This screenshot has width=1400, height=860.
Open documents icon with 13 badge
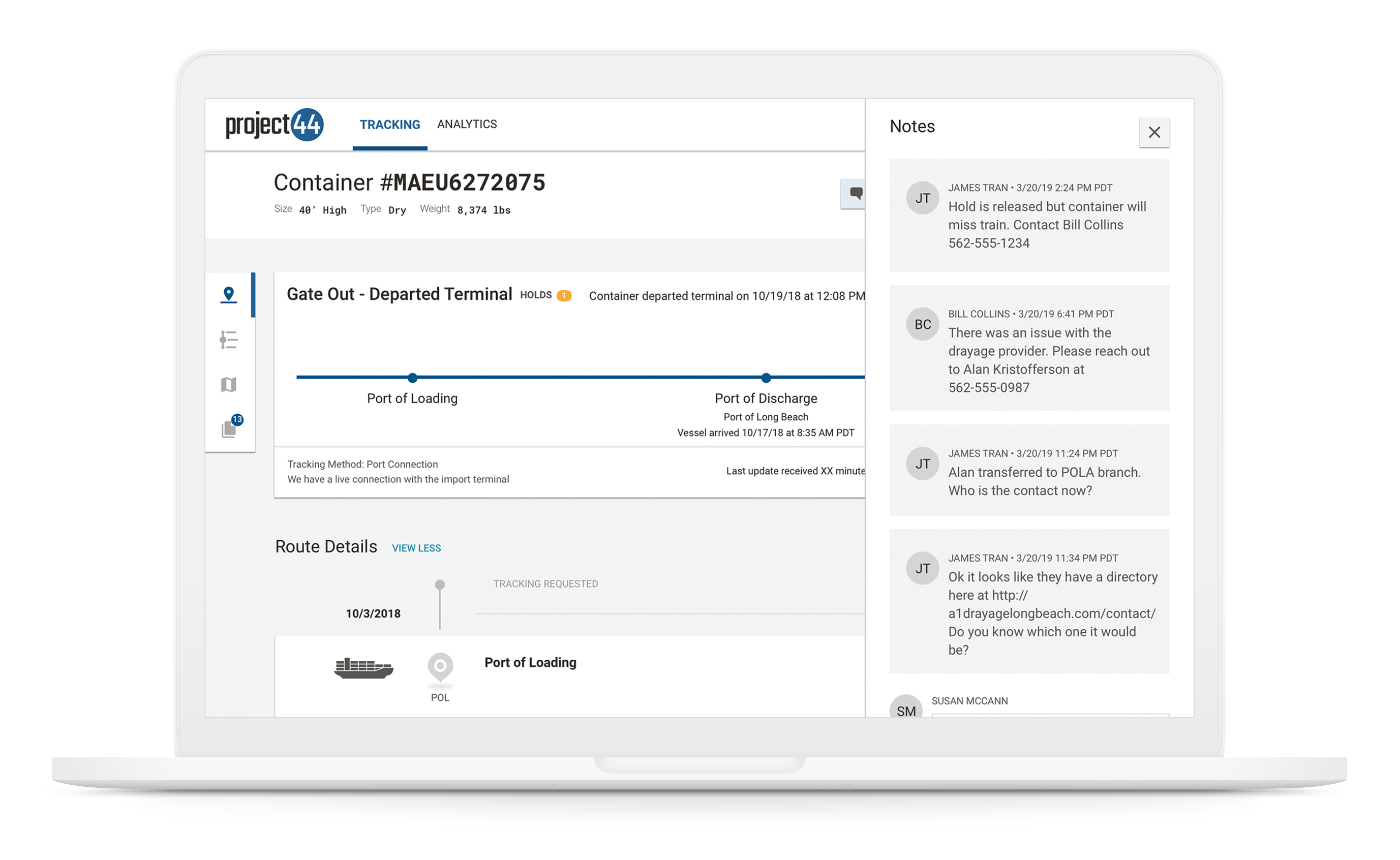(x=230, y=428)
